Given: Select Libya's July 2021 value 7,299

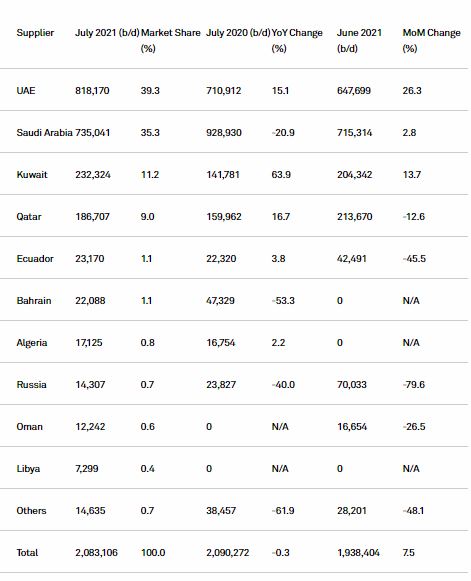Looking at the screenshot, I should (x=87, y=469).
